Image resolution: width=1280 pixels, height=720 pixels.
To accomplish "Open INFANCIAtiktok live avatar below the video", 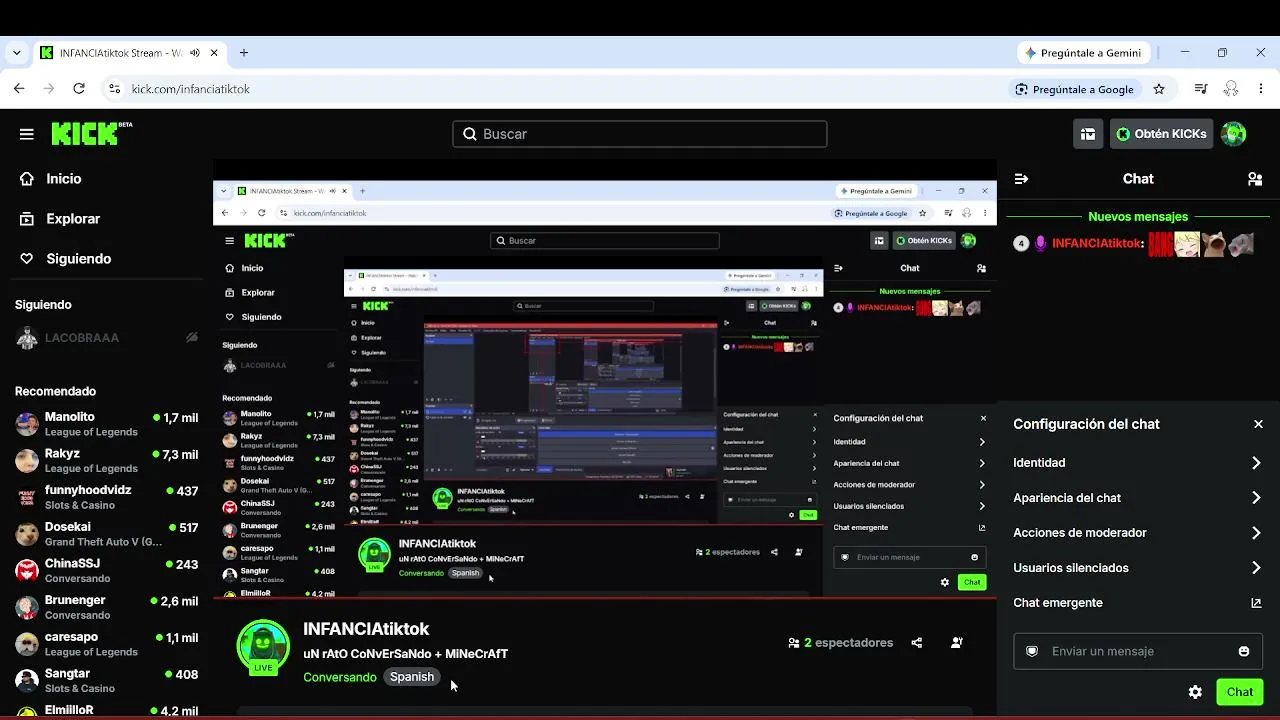I will [x=263, y=646].
